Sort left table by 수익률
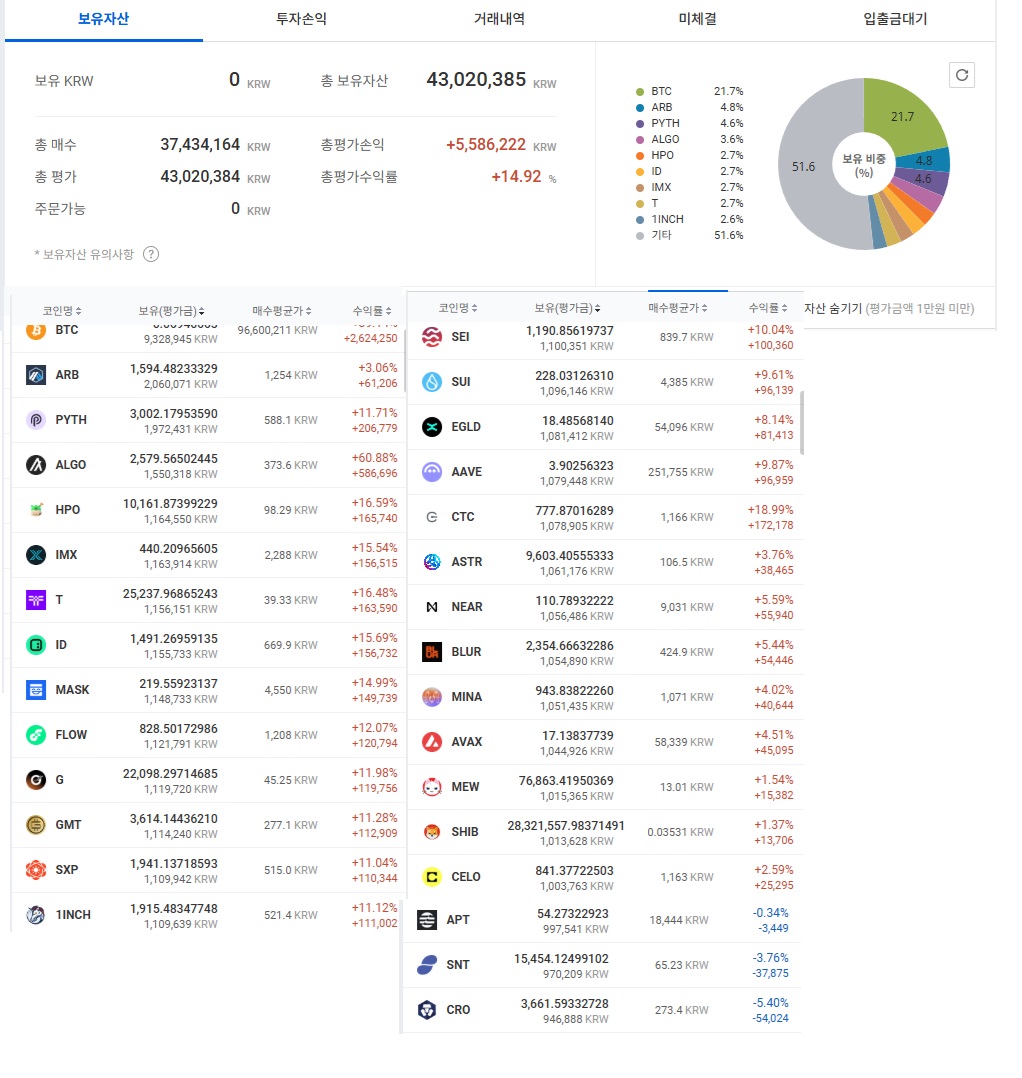The image size is (1022, 1078). click(x=372, y=311)
